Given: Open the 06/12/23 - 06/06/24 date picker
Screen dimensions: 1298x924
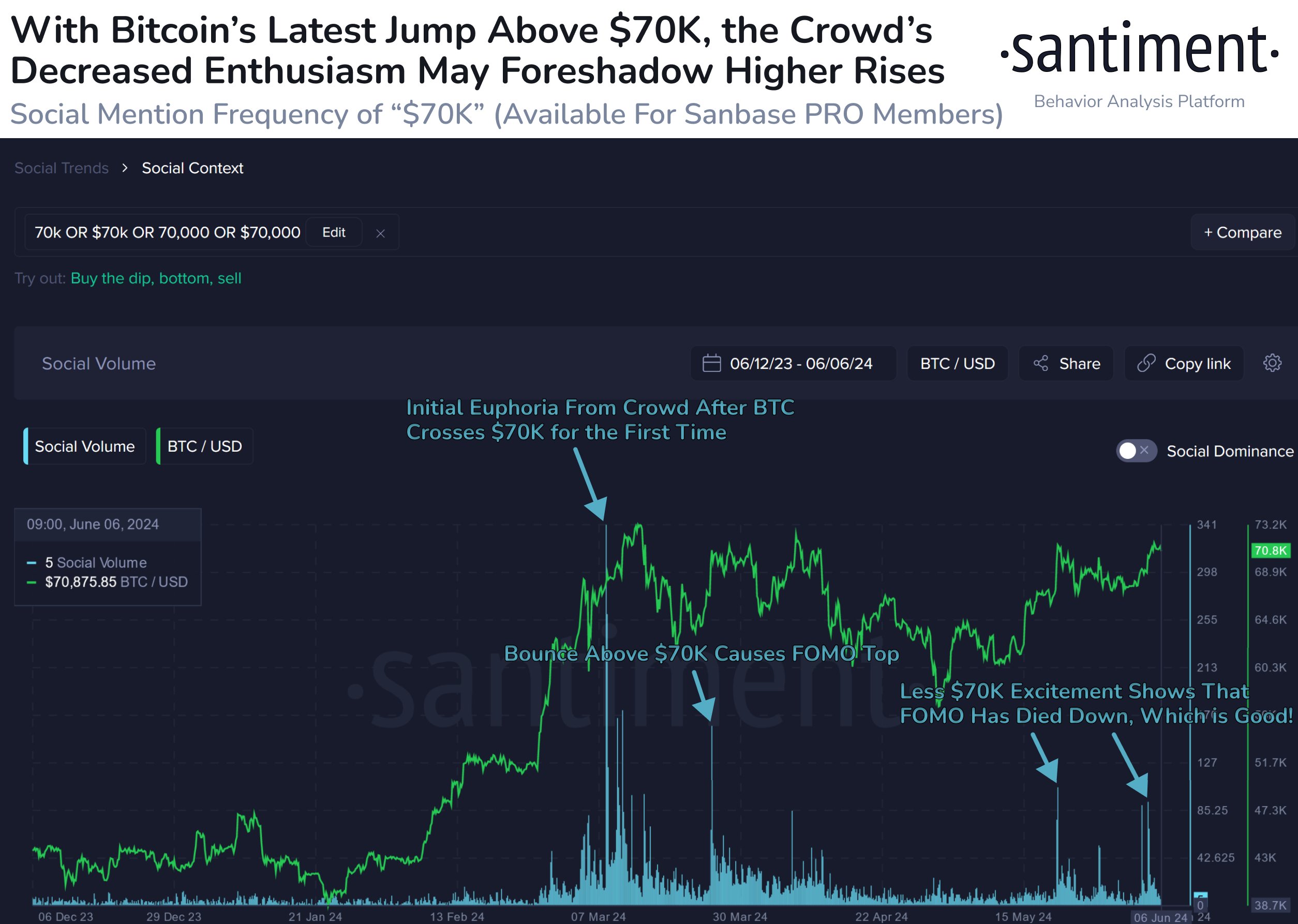Looking at the screenshot, I should click(x=800, y=364).
